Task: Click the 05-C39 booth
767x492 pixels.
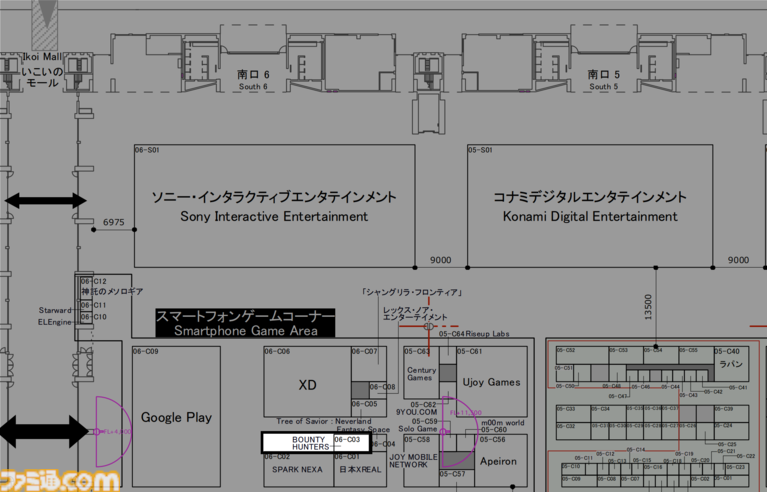Action: coord(731,413)
